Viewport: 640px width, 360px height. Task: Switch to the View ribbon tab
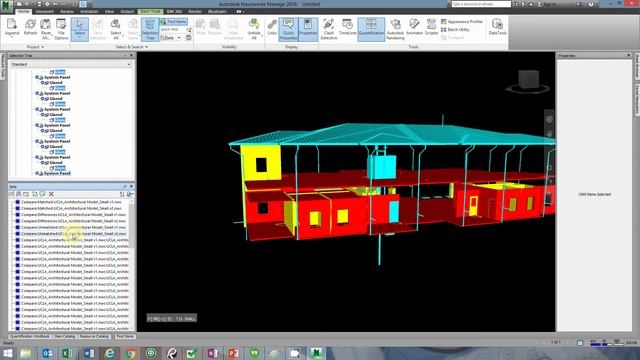coord(109,11)
